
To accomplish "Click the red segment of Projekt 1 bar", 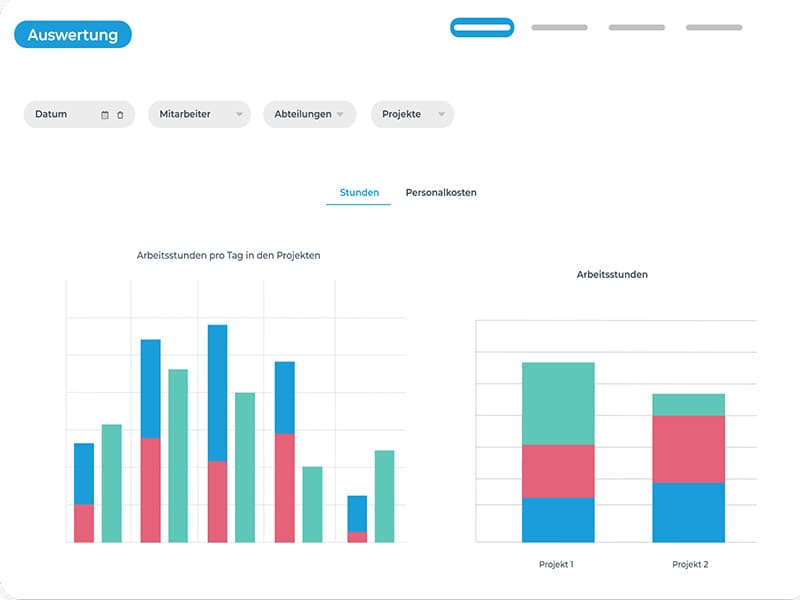I will coord(558,471).
